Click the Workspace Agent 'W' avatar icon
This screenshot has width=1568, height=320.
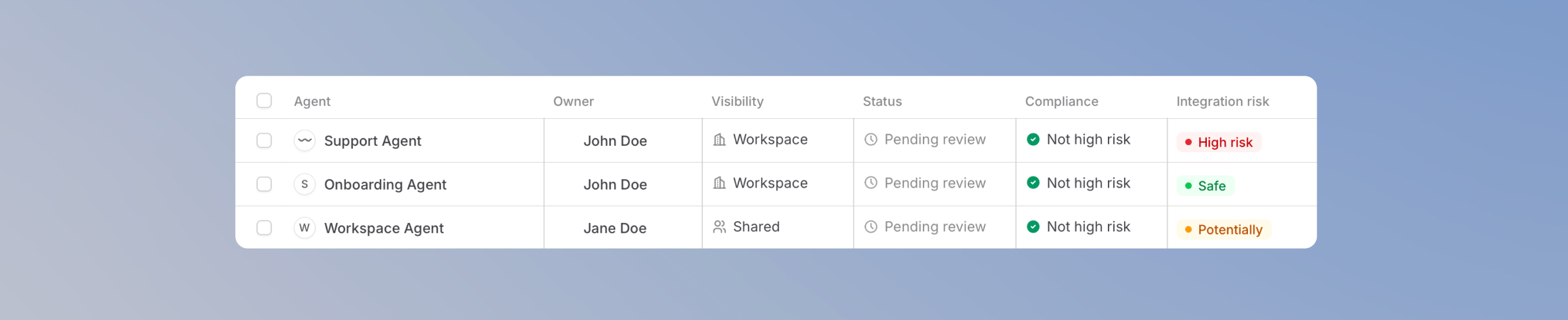305,227
